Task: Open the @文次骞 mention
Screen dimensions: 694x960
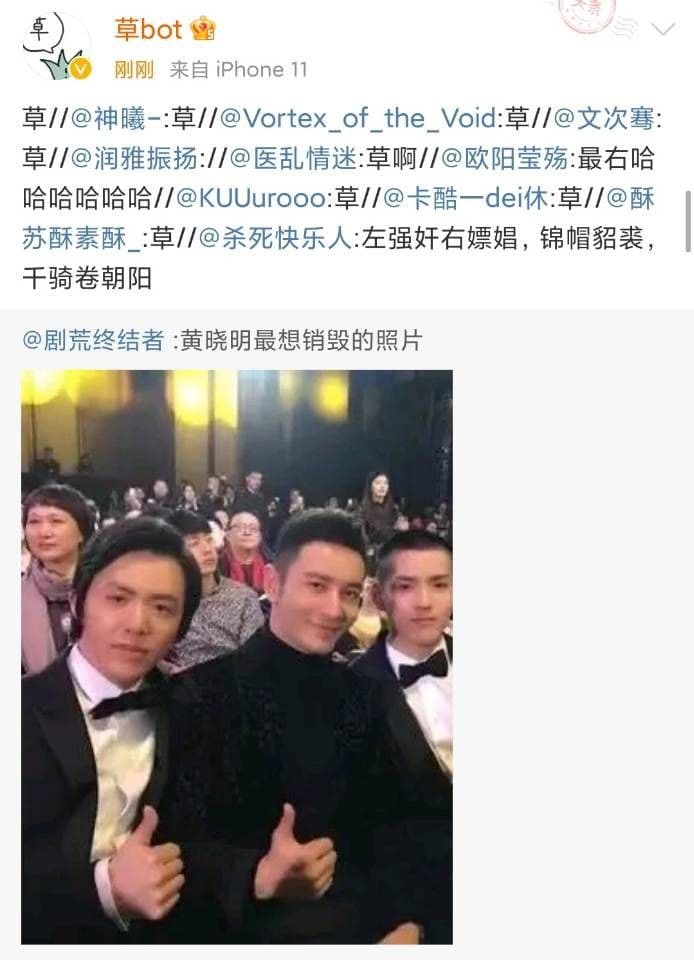Action: pyautogui.click(x=604, y=118)
